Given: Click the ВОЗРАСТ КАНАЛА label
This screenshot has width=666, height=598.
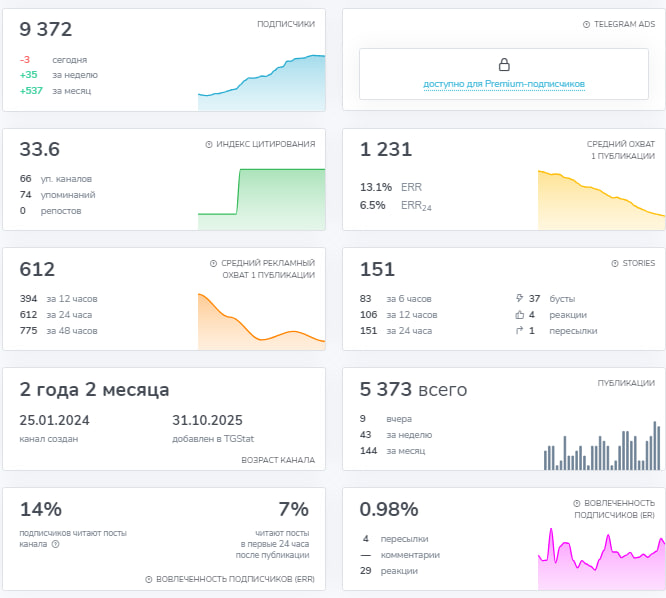Looking at the screenshot, I should point(278,460).
